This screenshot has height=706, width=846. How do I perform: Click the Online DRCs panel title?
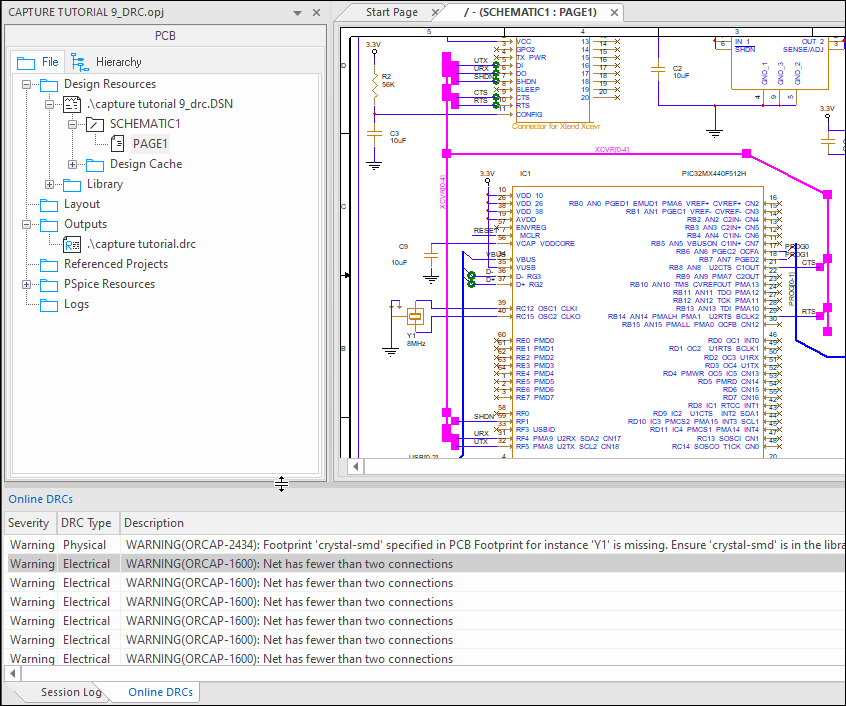[40, 499]
